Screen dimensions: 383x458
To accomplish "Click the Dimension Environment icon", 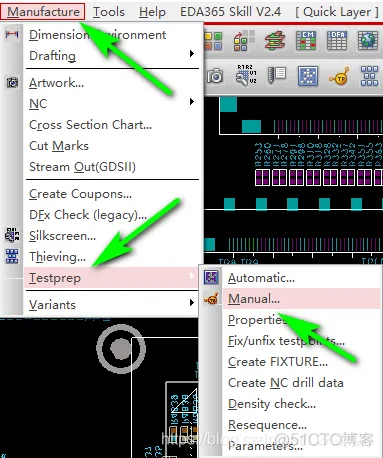I will pyautogui.click(x=12, y=34).
